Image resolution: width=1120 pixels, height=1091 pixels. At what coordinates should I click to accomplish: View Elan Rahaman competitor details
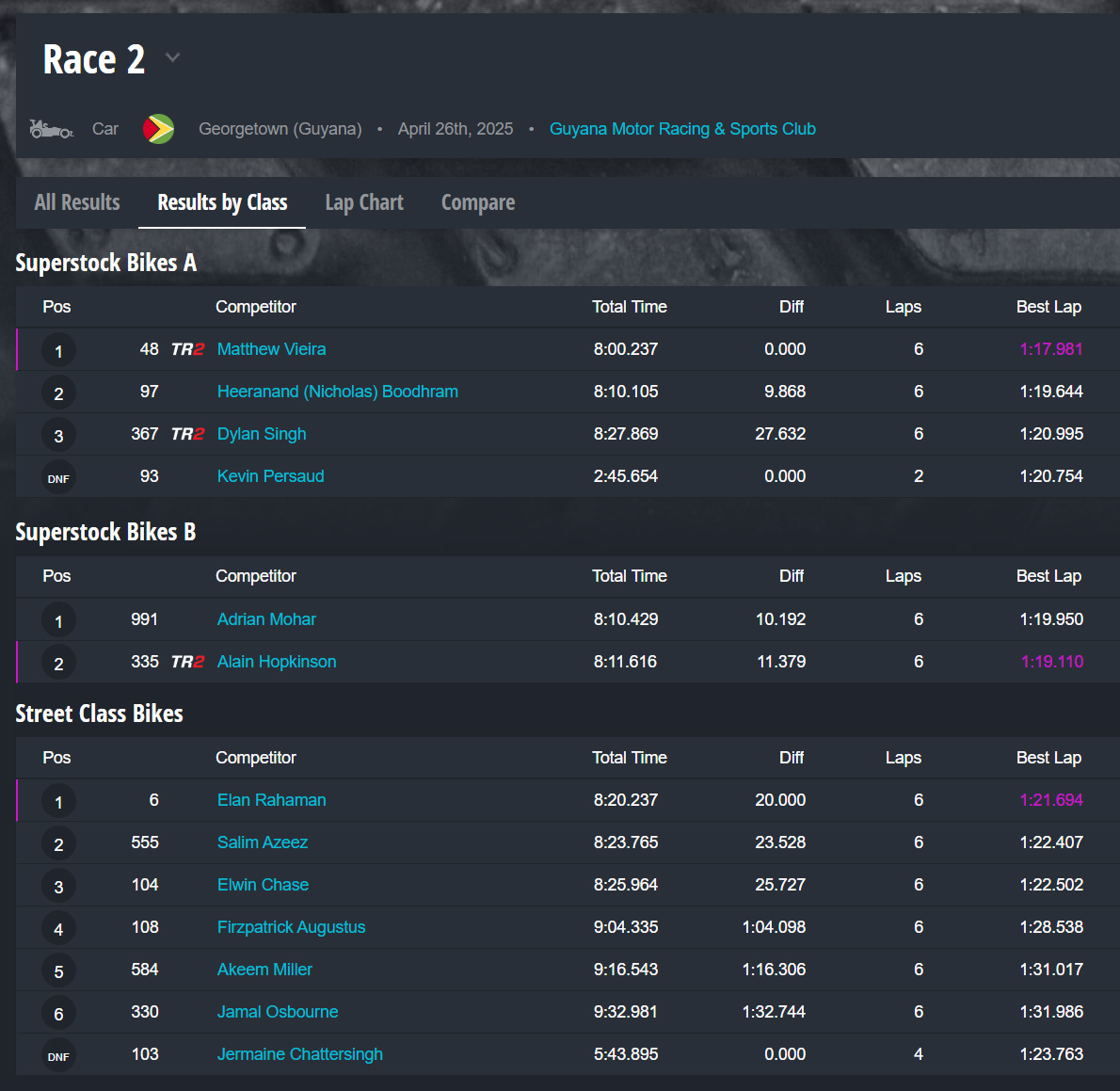pos(271,800)
